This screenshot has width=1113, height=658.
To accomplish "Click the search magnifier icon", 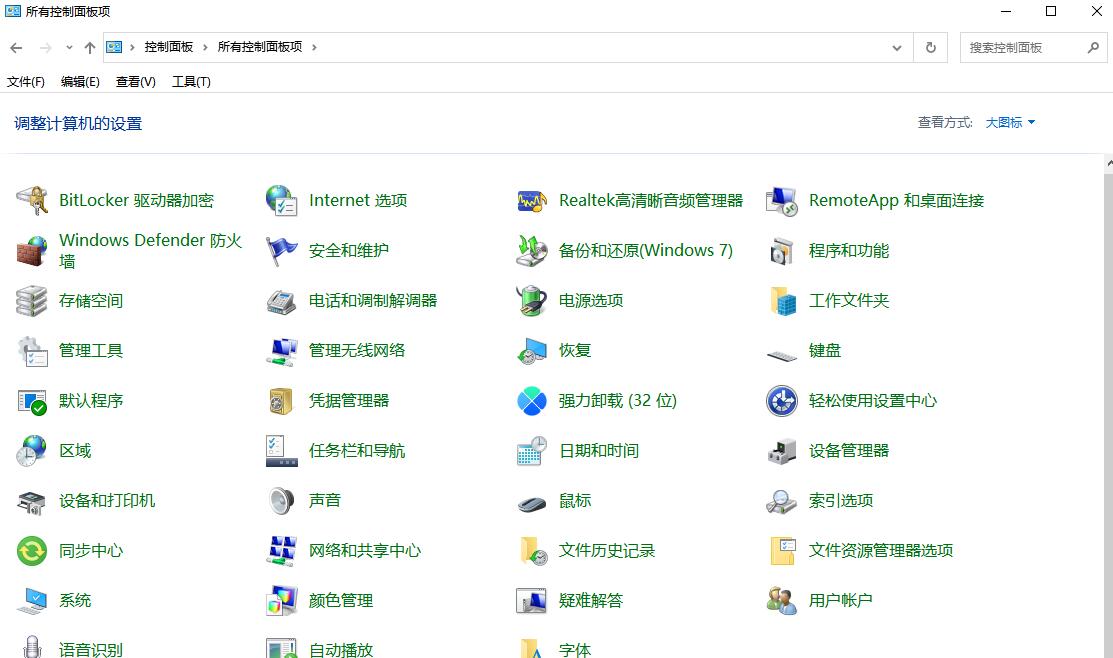I will [1093, 48].
